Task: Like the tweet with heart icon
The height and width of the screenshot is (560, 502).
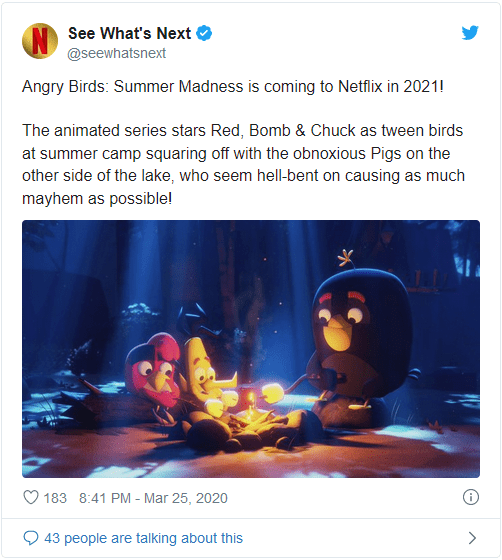Action: pos(31,497)
